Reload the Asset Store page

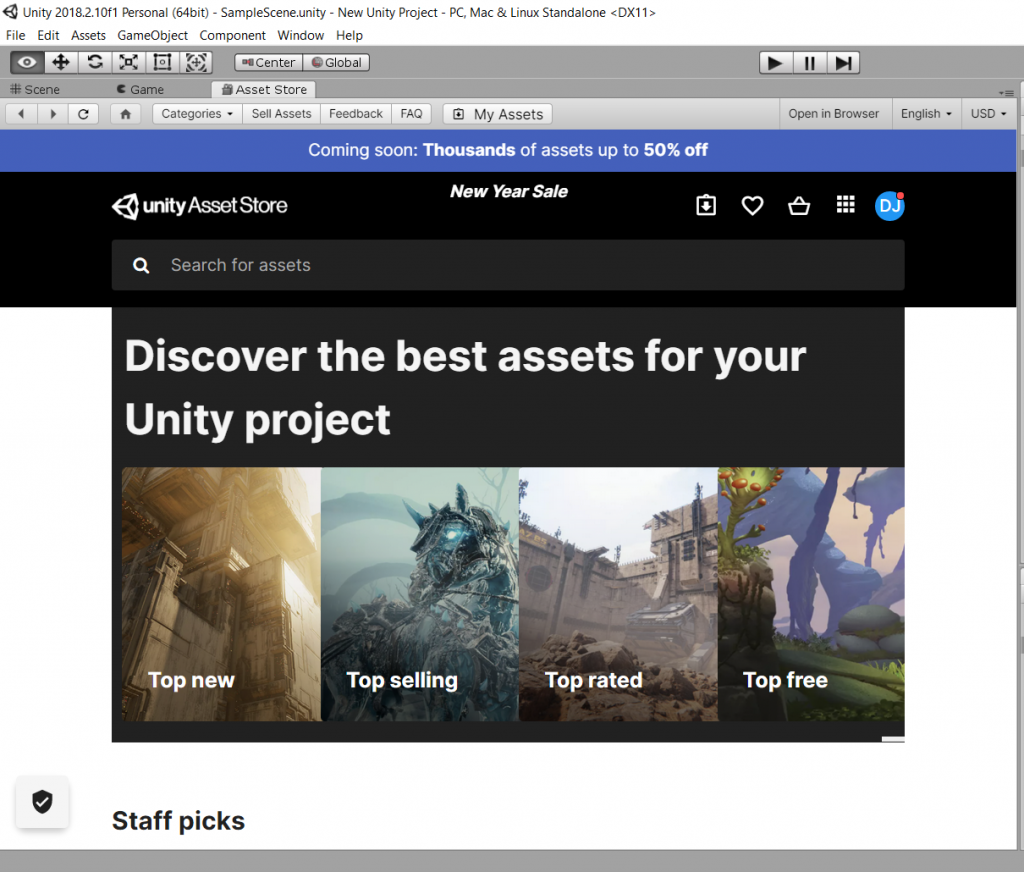pyautogui.click(x=83, y=114)
